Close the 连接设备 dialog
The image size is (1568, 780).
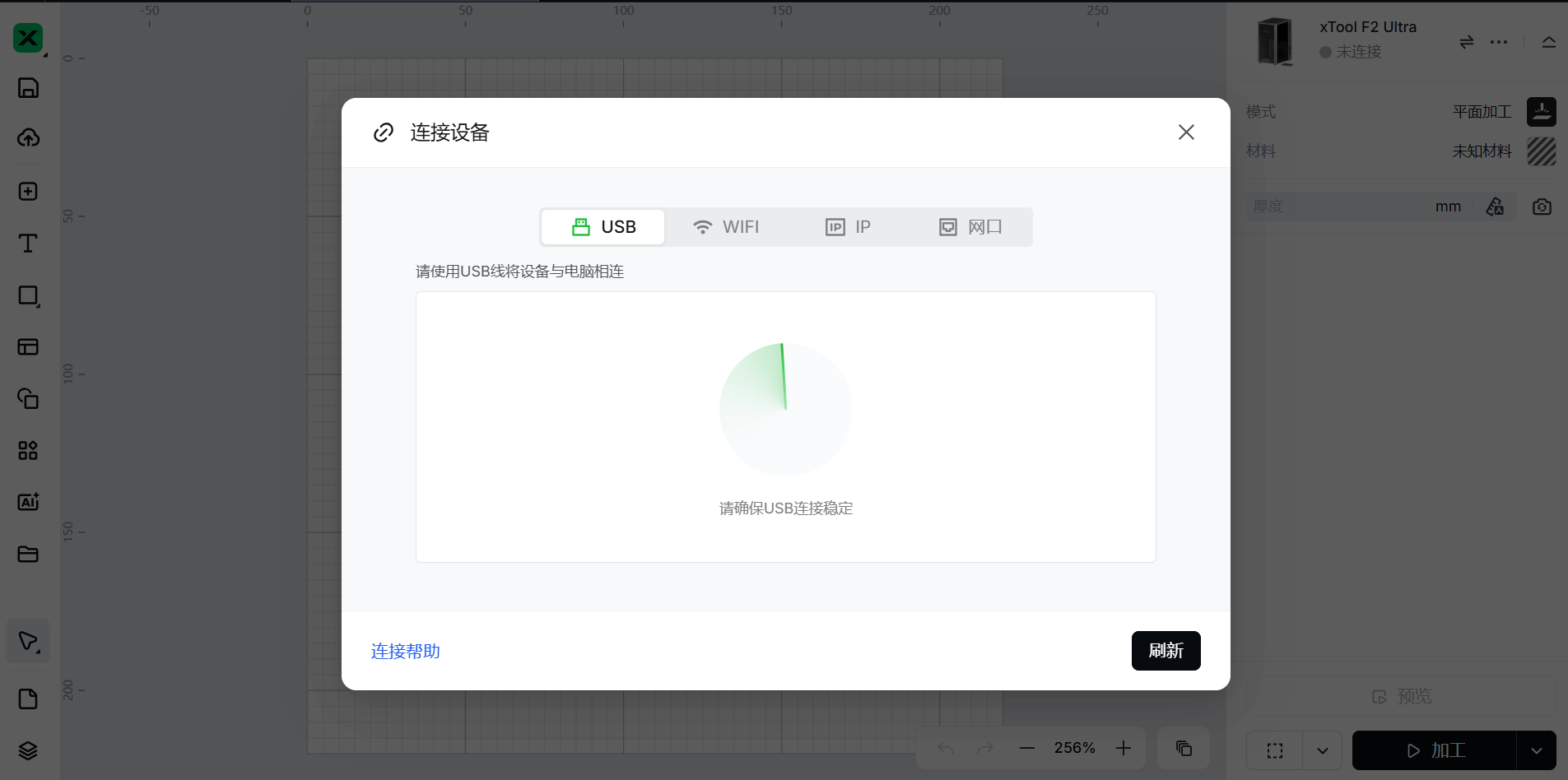click(1185, 132)
